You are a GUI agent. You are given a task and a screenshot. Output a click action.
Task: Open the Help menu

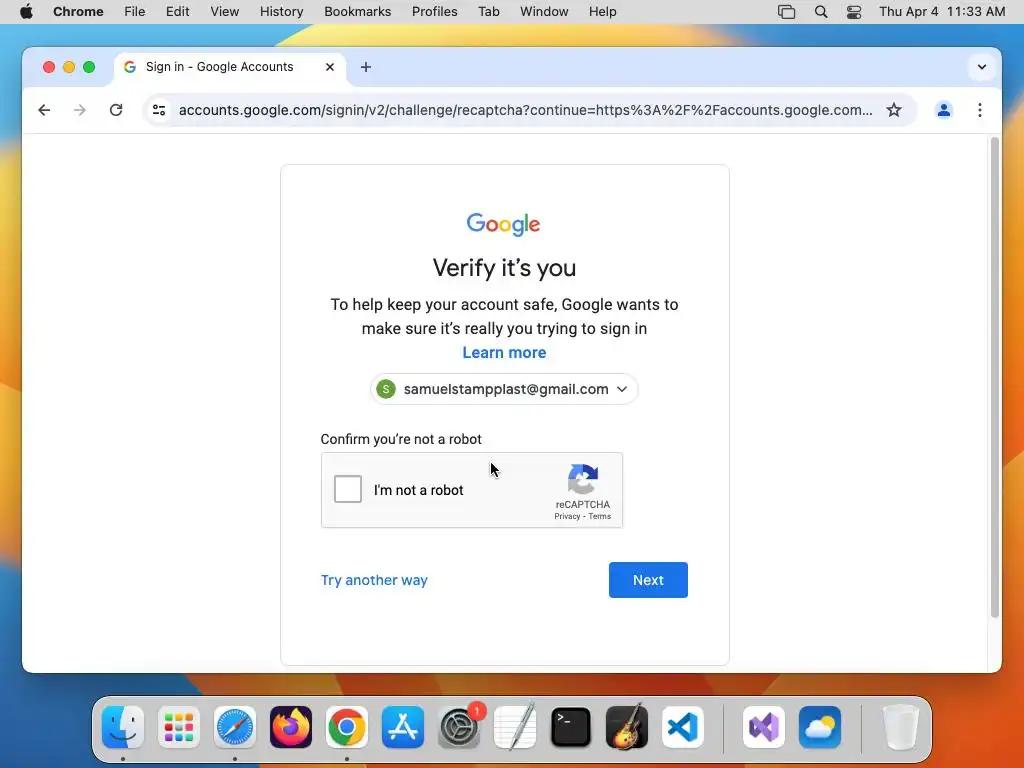click(x=602, y=12)
